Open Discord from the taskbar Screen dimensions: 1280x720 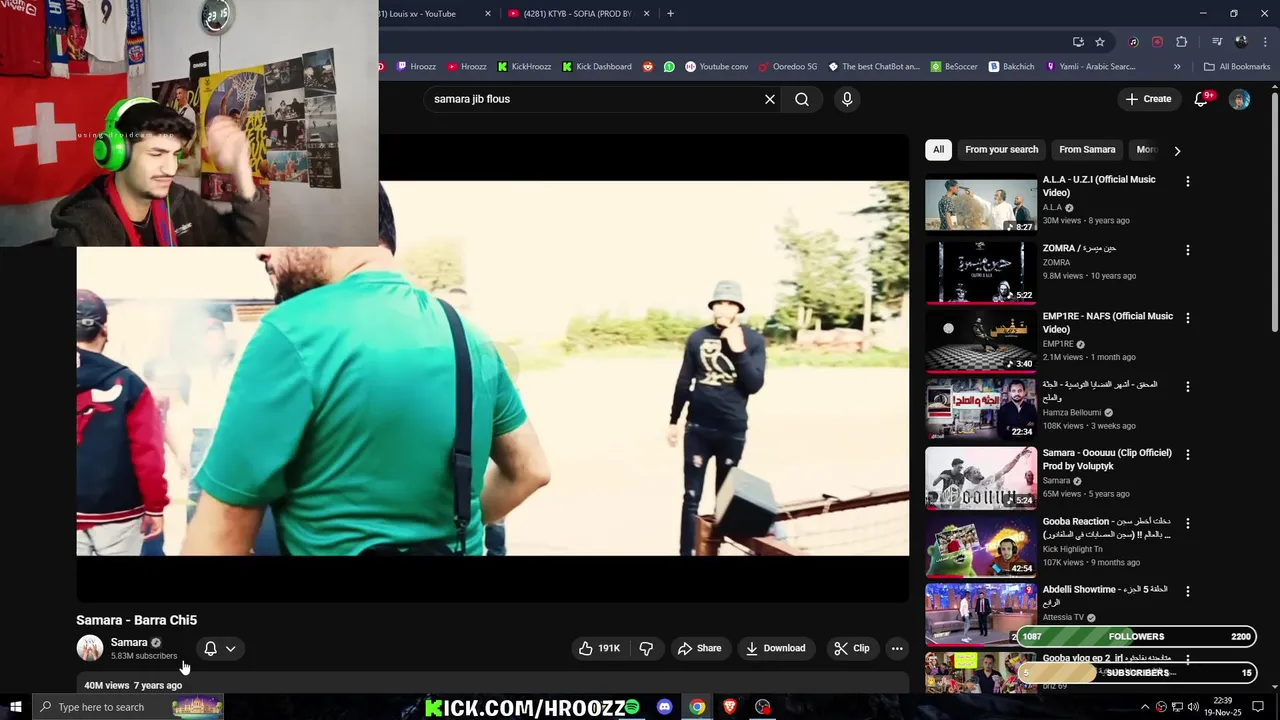pyautogui.click(x=665, y=707)
